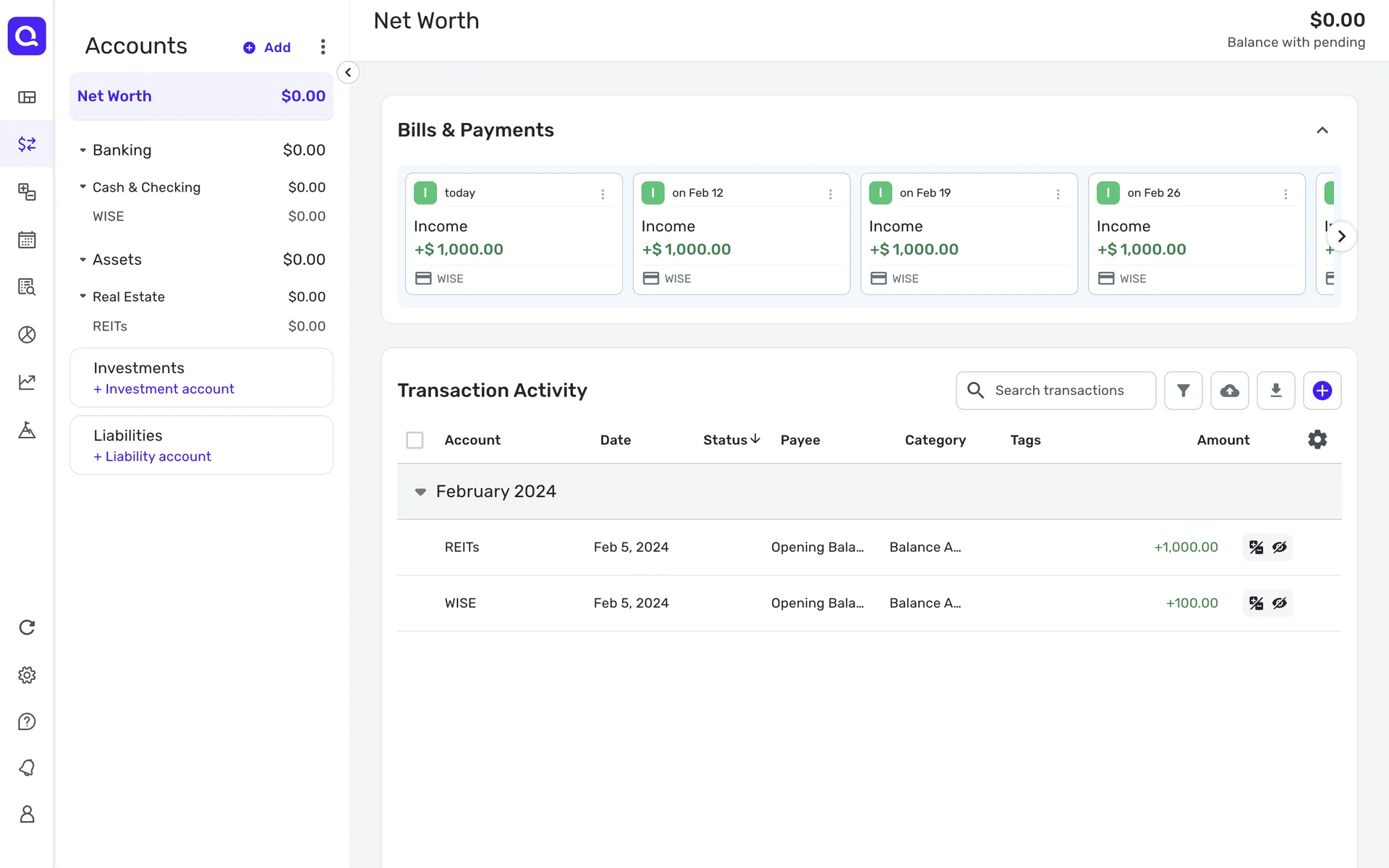Collapse the February 2024 transaction group

click(x=420, y=492)
